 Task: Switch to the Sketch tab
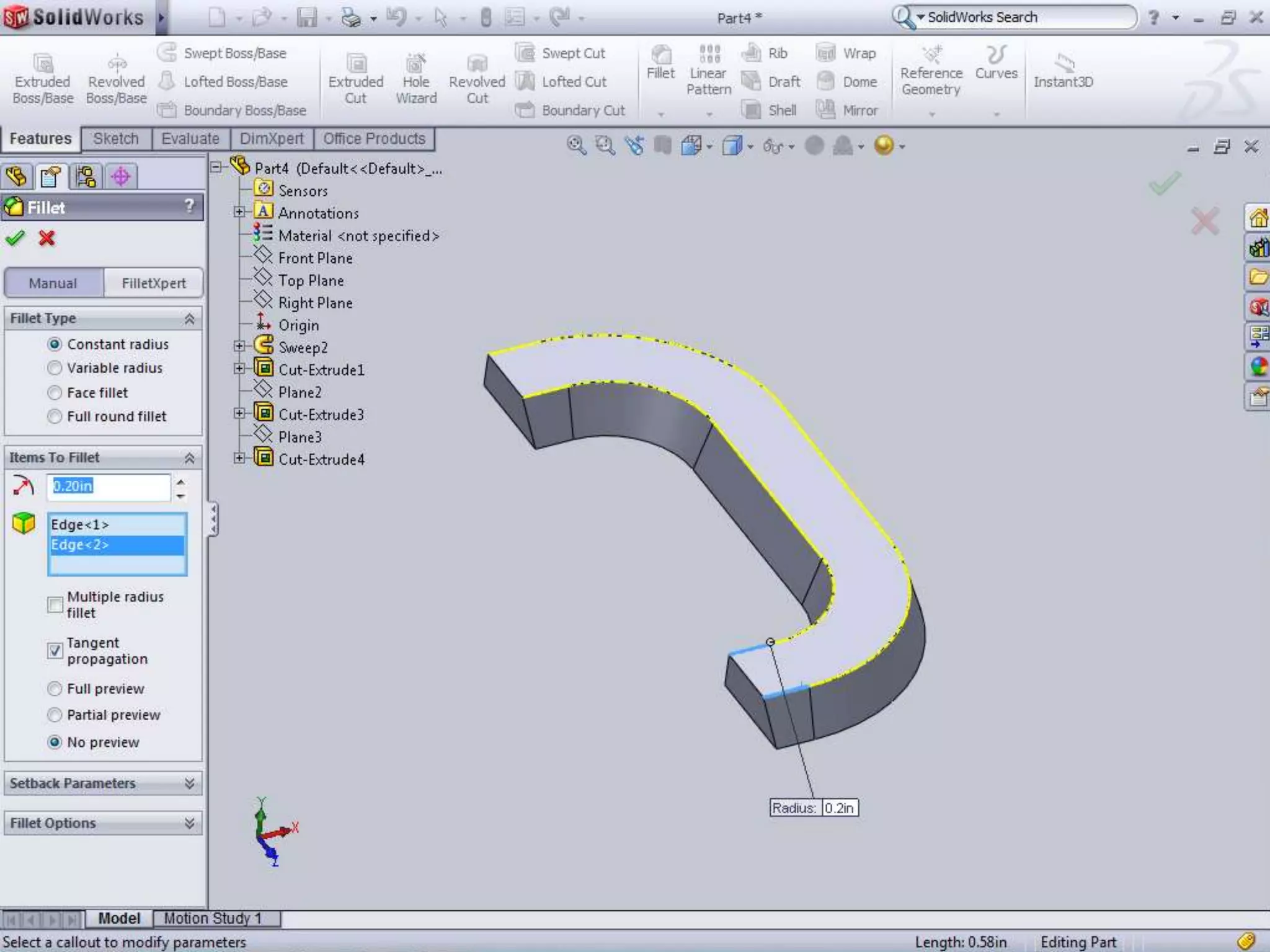pos(116,139)
